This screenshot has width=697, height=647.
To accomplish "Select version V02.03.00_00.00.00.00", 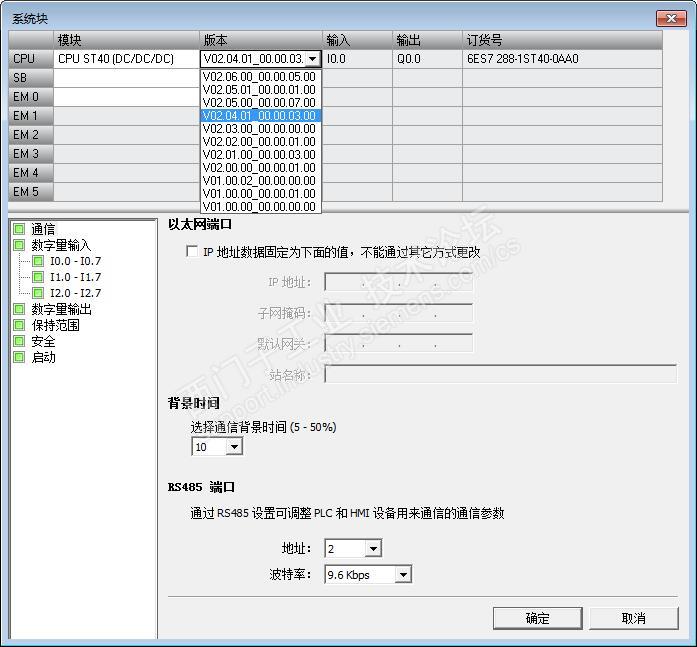I will click(x=260, y=128).
